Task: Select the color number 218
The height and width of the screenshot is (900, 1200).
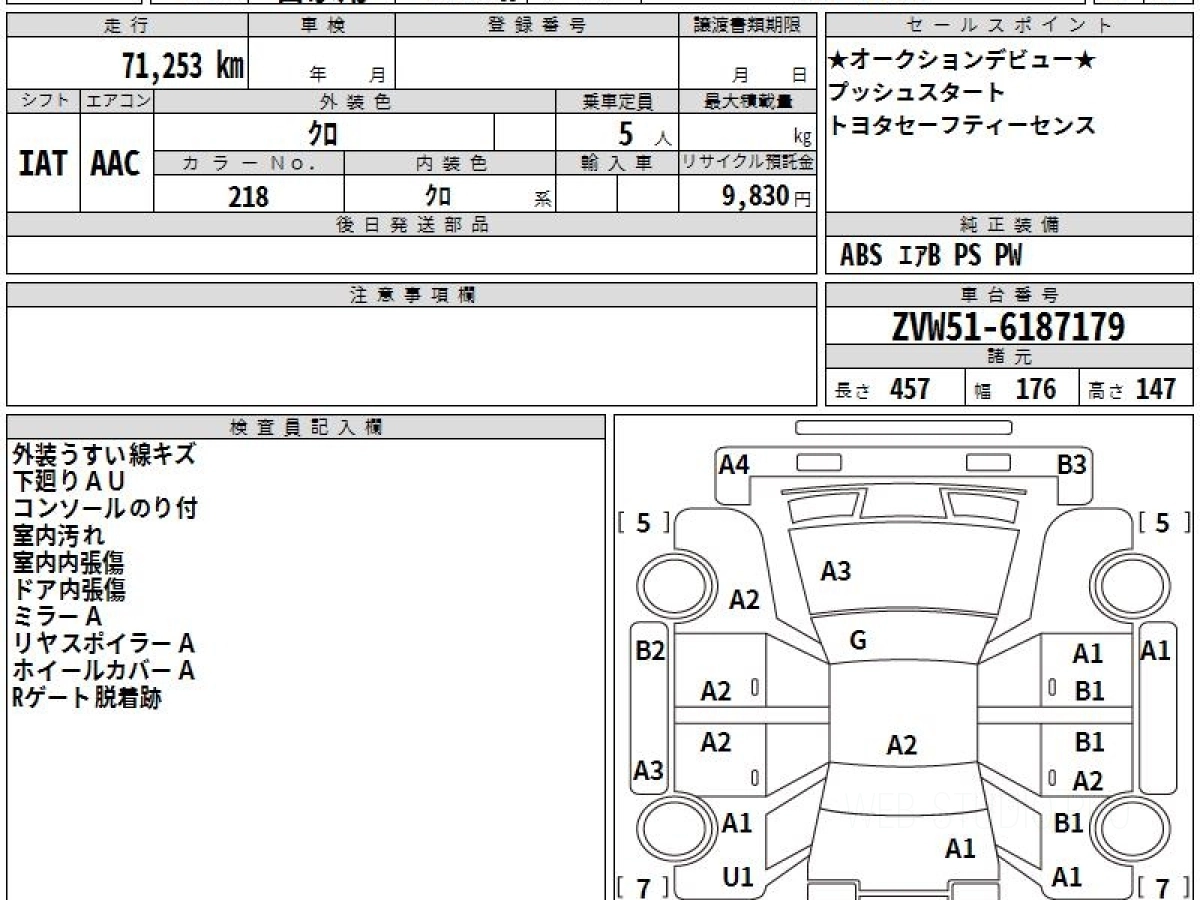Action: click(x=249, y=196)
